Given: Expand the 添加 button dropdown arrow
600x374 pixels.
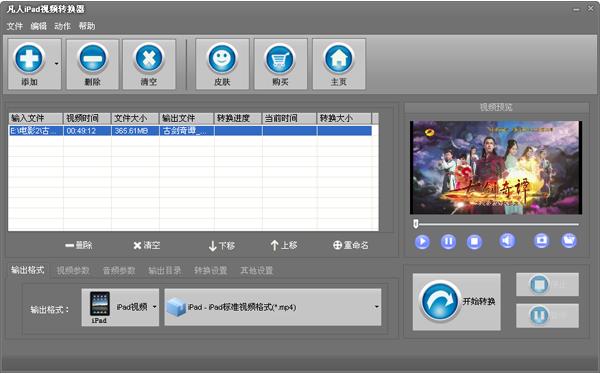Looking at the screenshot, I should click(x=57, y=64).
